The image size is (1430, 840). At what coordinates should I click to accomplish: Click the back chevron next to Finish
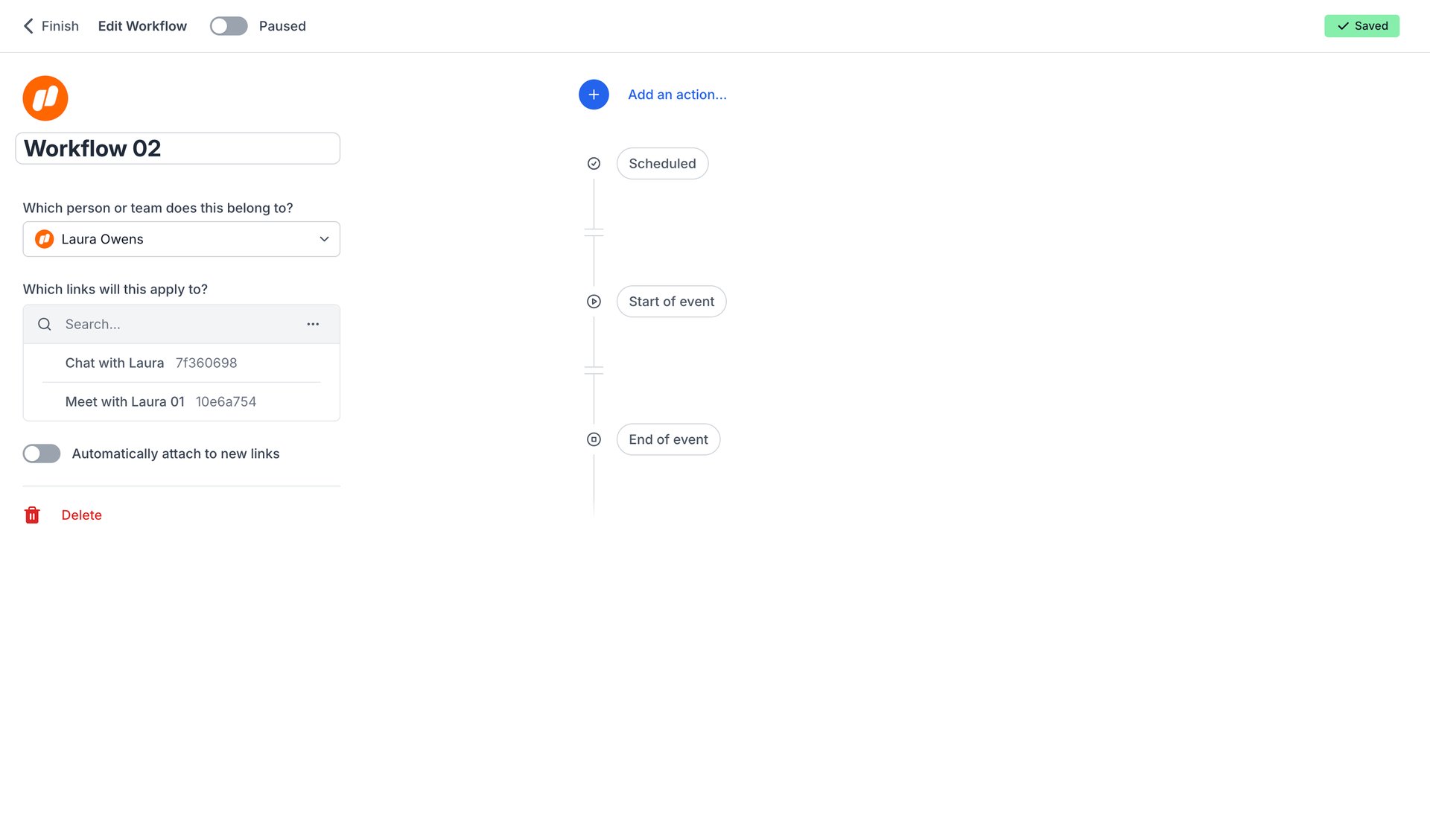tap(28, 25)
